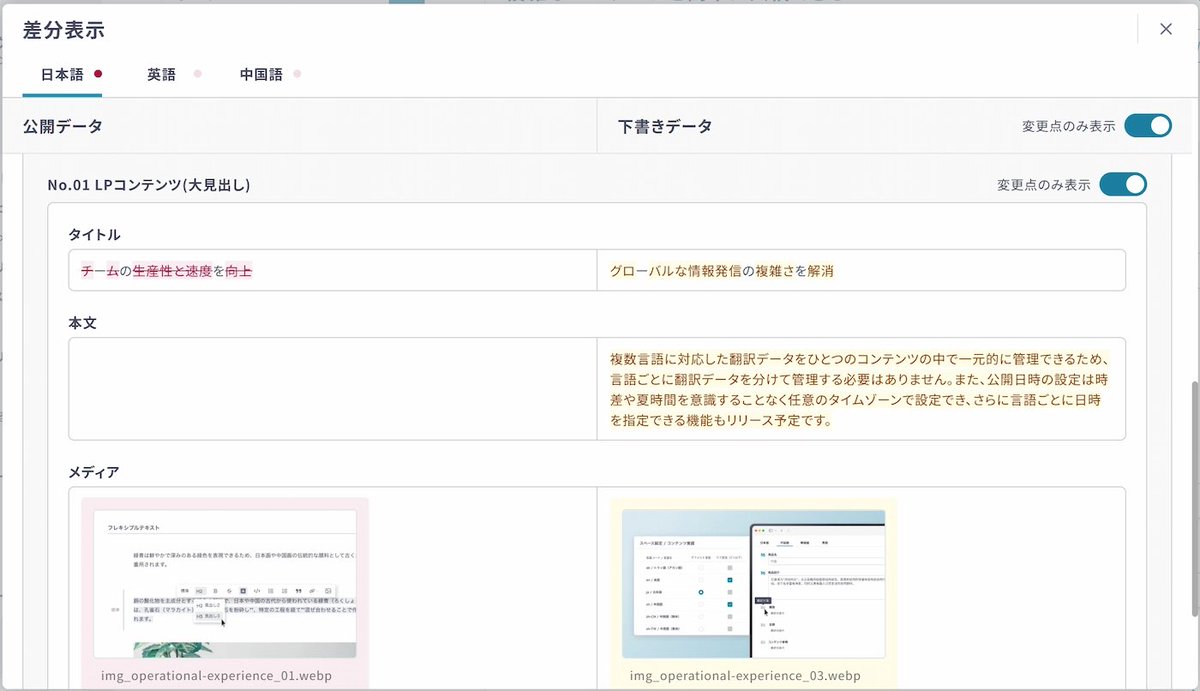The height and width of the screenshot is (691, 1200).
Task: Click the draft 本文 text starting 複数言語に対応
Action: [x=860, y=389]
